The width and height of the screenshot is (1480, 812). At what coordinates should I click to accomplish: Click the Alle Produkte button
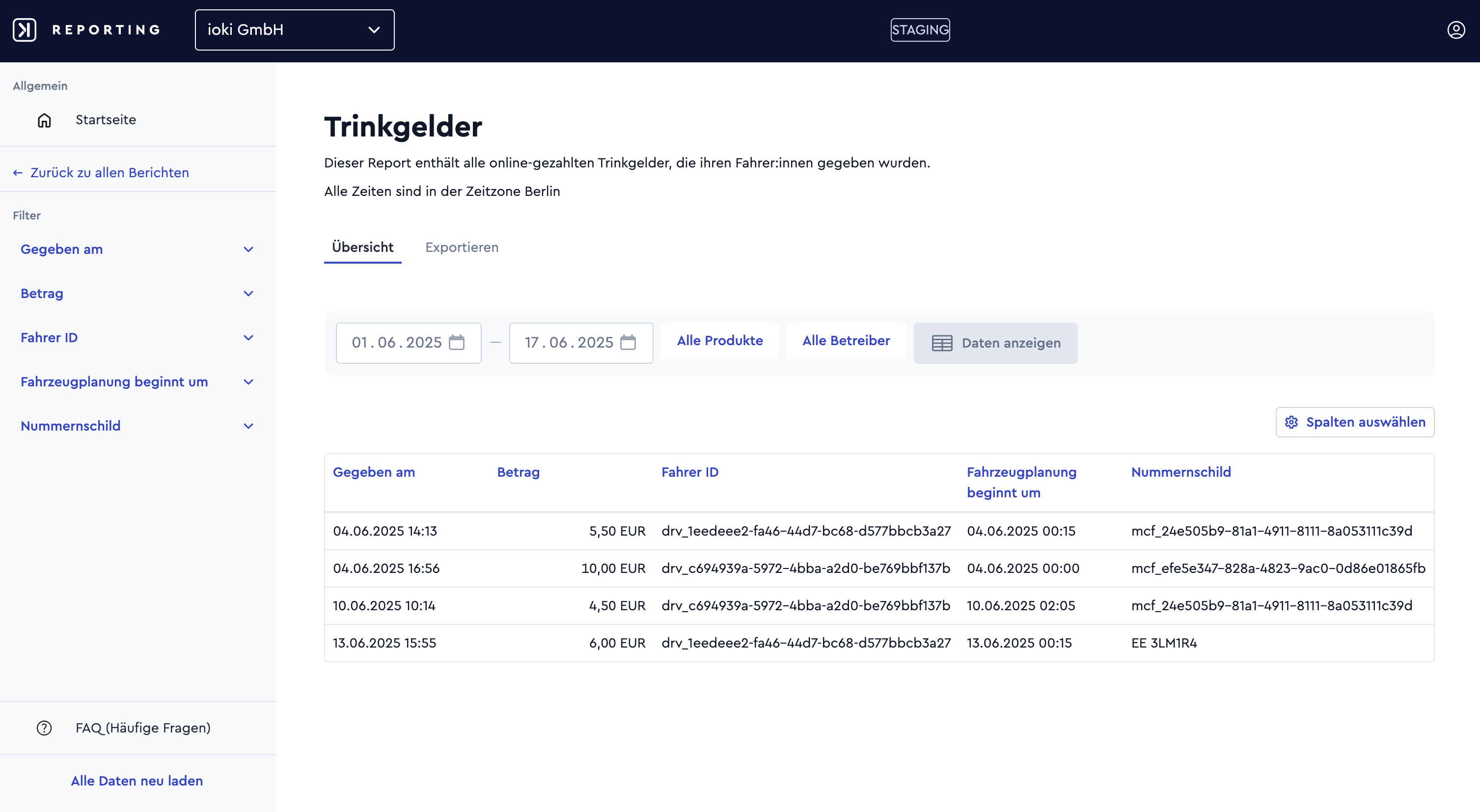click(720, 341)
